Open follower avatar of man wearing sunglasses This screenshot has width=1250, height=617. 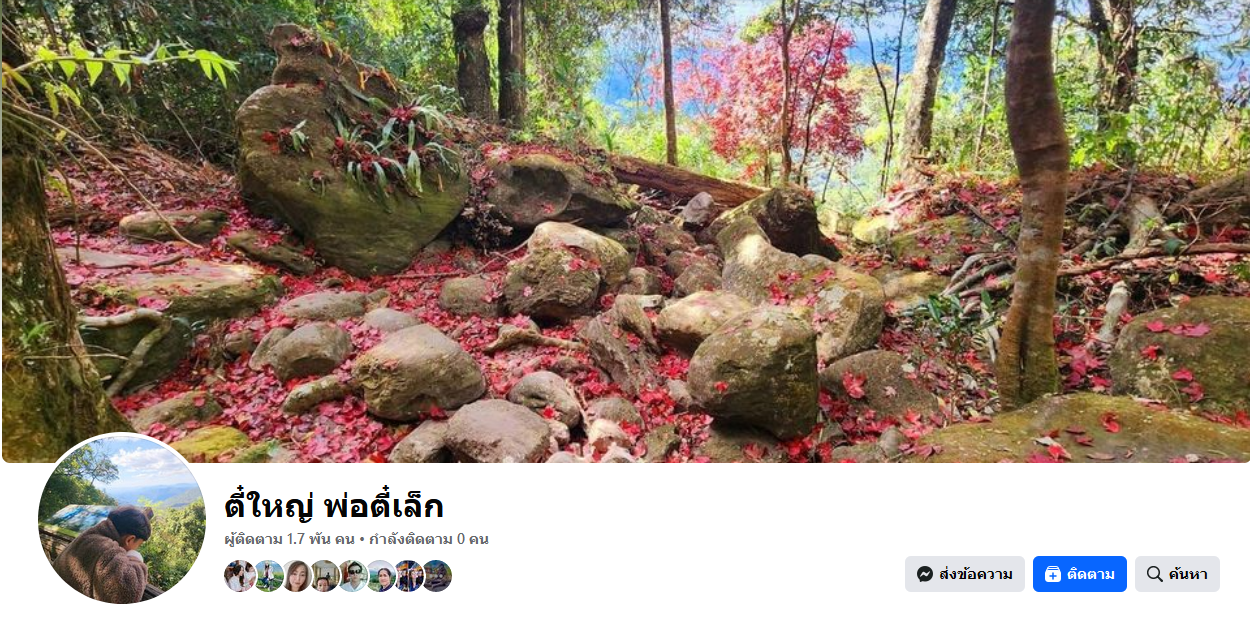pos(352,576)
